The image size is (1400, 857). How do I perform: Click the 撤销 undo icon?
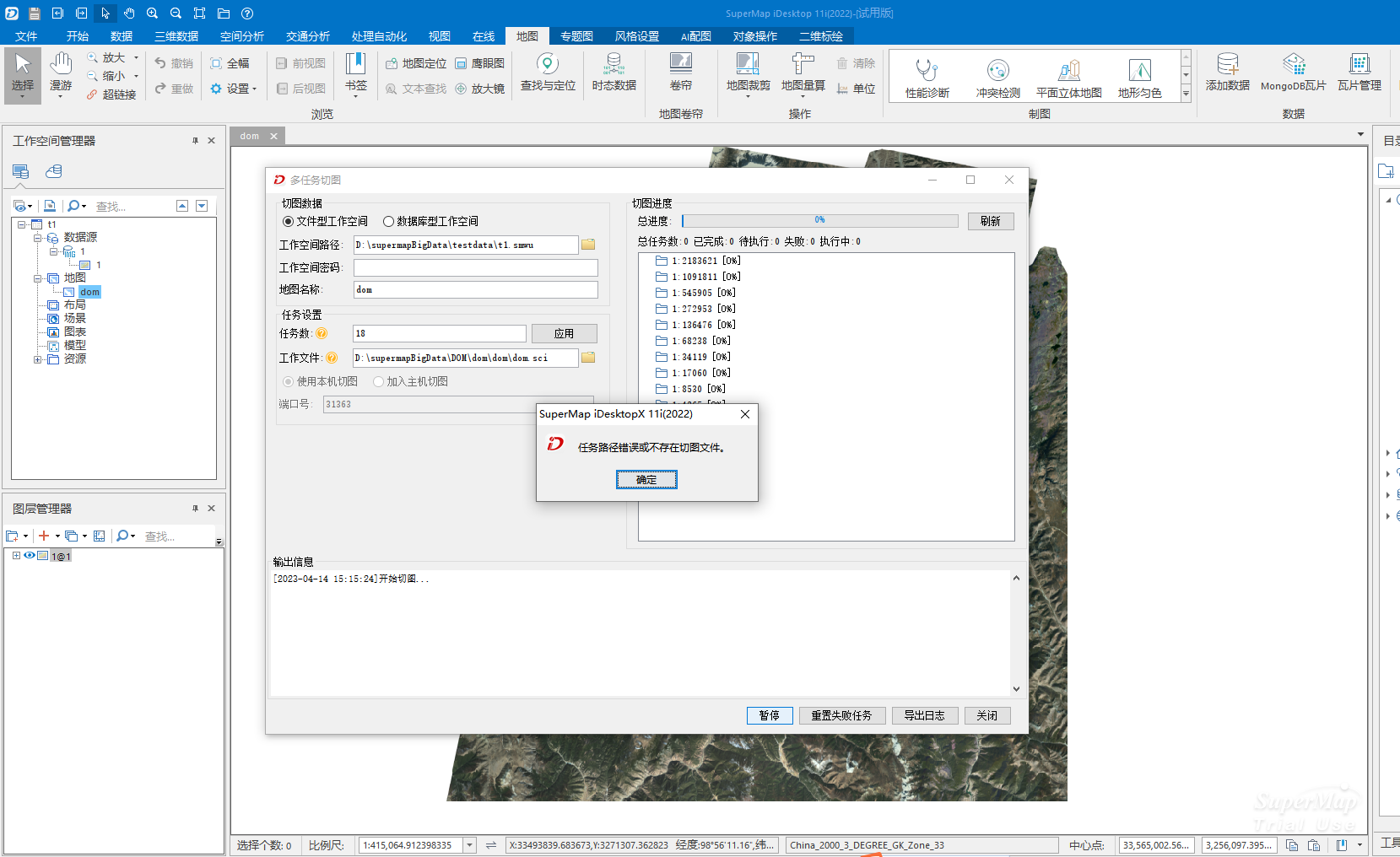174,63
